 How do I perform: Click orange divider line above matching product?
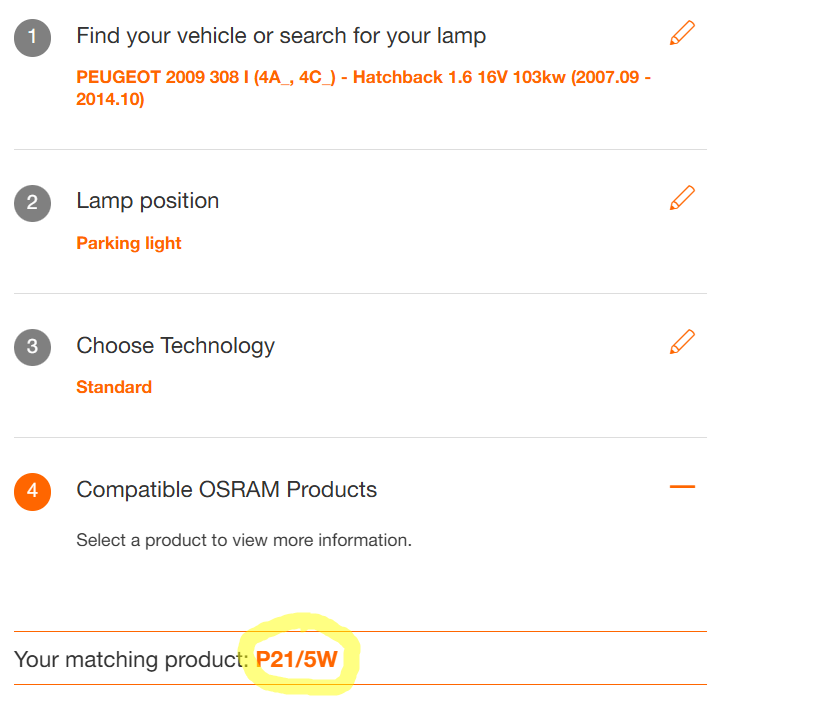pyautogui.click(x=360, y=631)
